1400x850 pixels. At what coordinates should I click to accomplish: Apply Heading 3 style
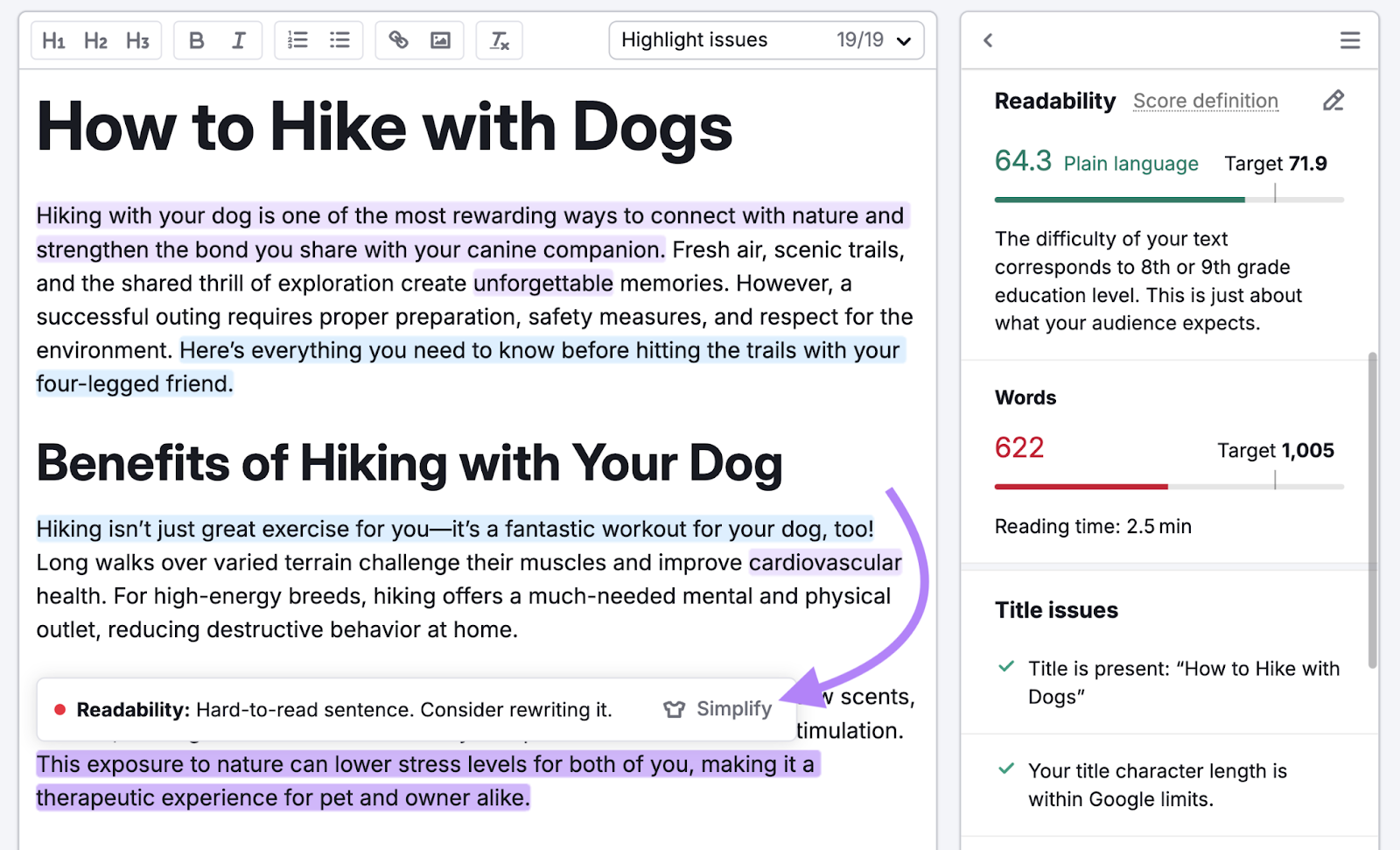click(x=137, y=39)
